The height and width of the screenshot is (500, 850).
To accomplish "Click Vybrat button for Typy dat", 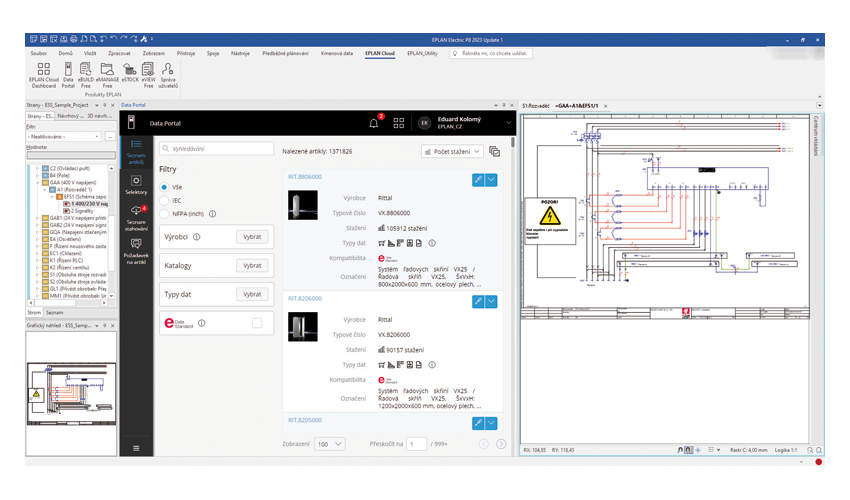I will point(252,294).
